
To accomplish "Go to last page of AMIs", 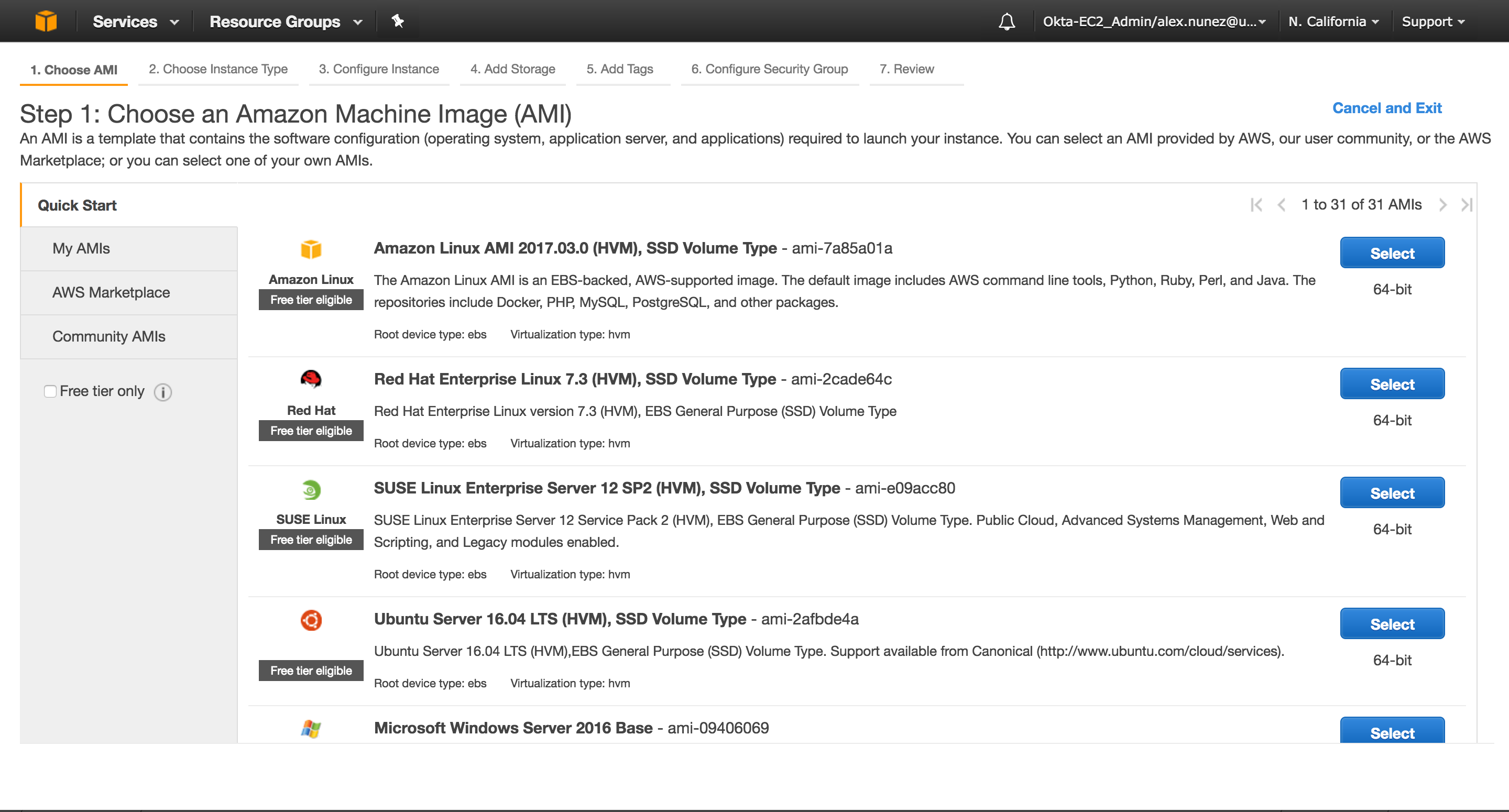I will coord(1467,204).
